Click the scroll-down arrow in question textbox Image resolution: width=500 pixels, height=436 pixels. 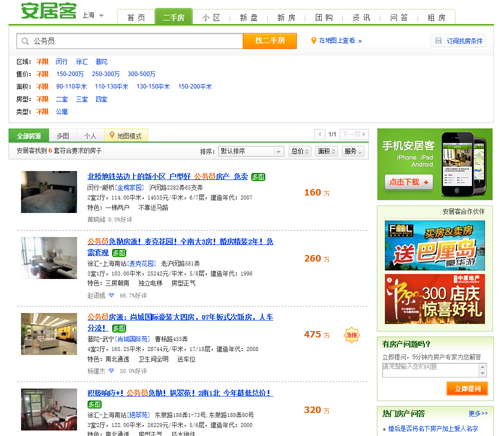point(483,373)
